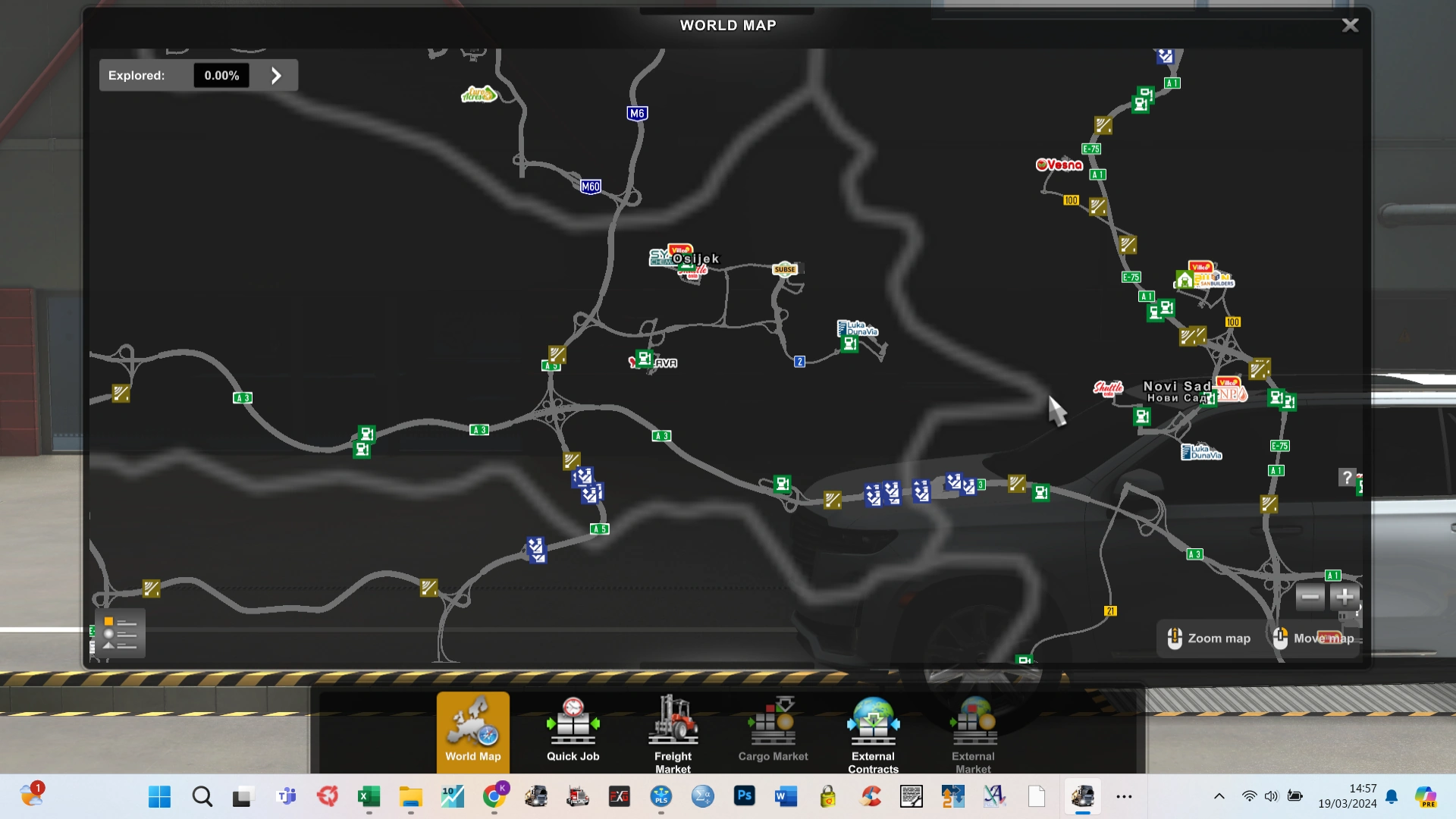Click the zoom in plus button
Screen dimensions: 1456x819
tap(1345, 598)
